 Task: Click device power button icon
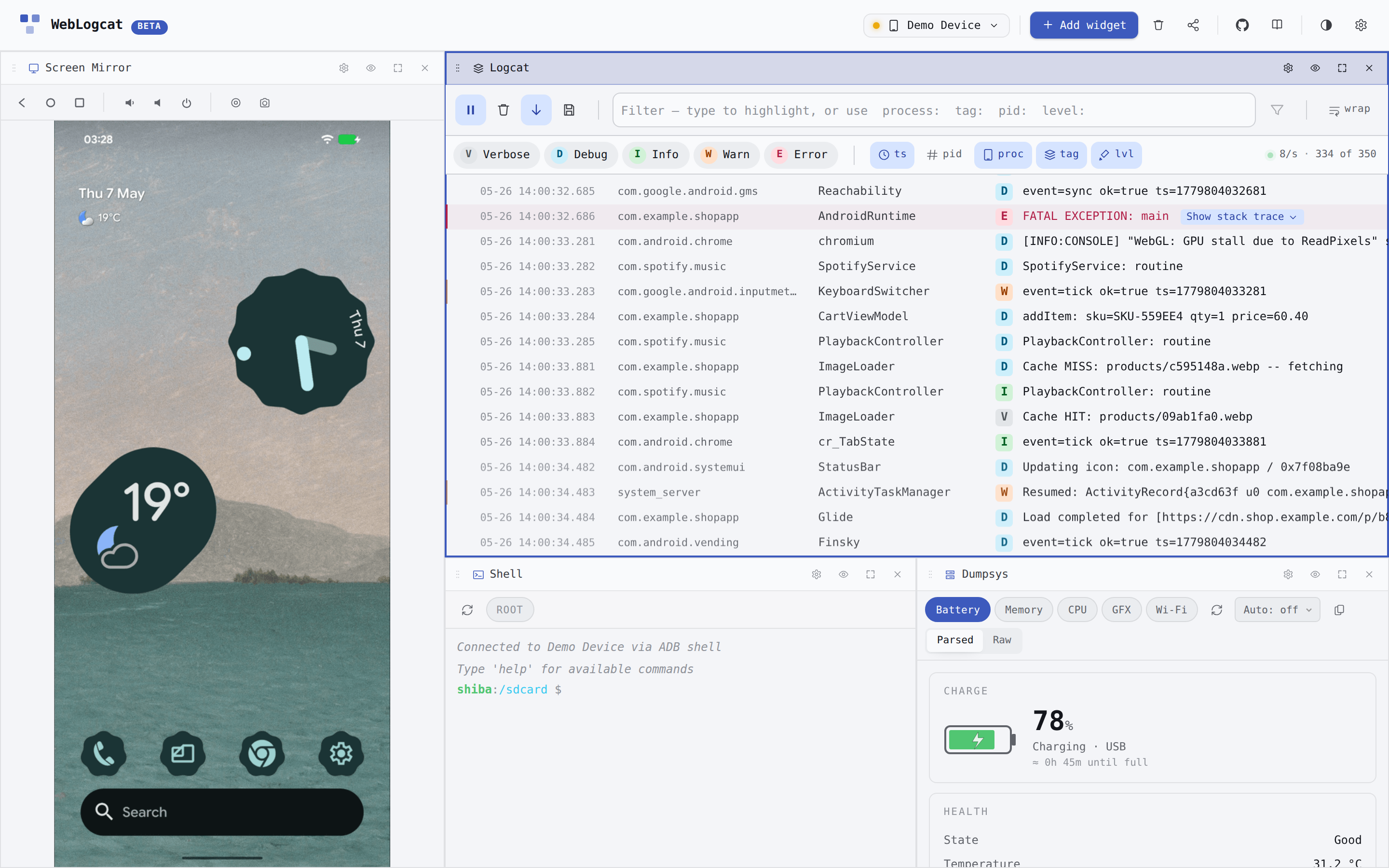(x=187, y=103)
